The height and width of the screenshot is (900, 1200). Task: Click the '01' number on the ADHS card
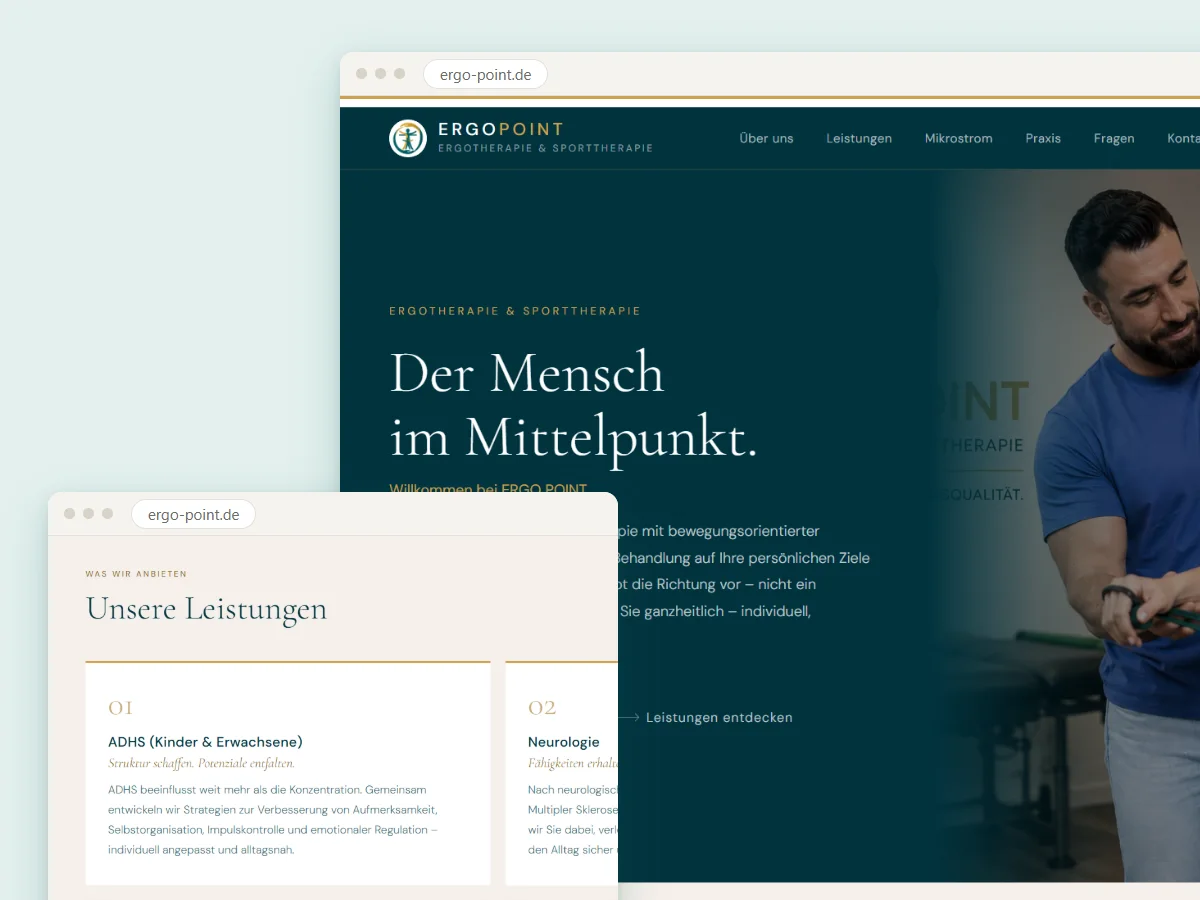tap(121, 708)
